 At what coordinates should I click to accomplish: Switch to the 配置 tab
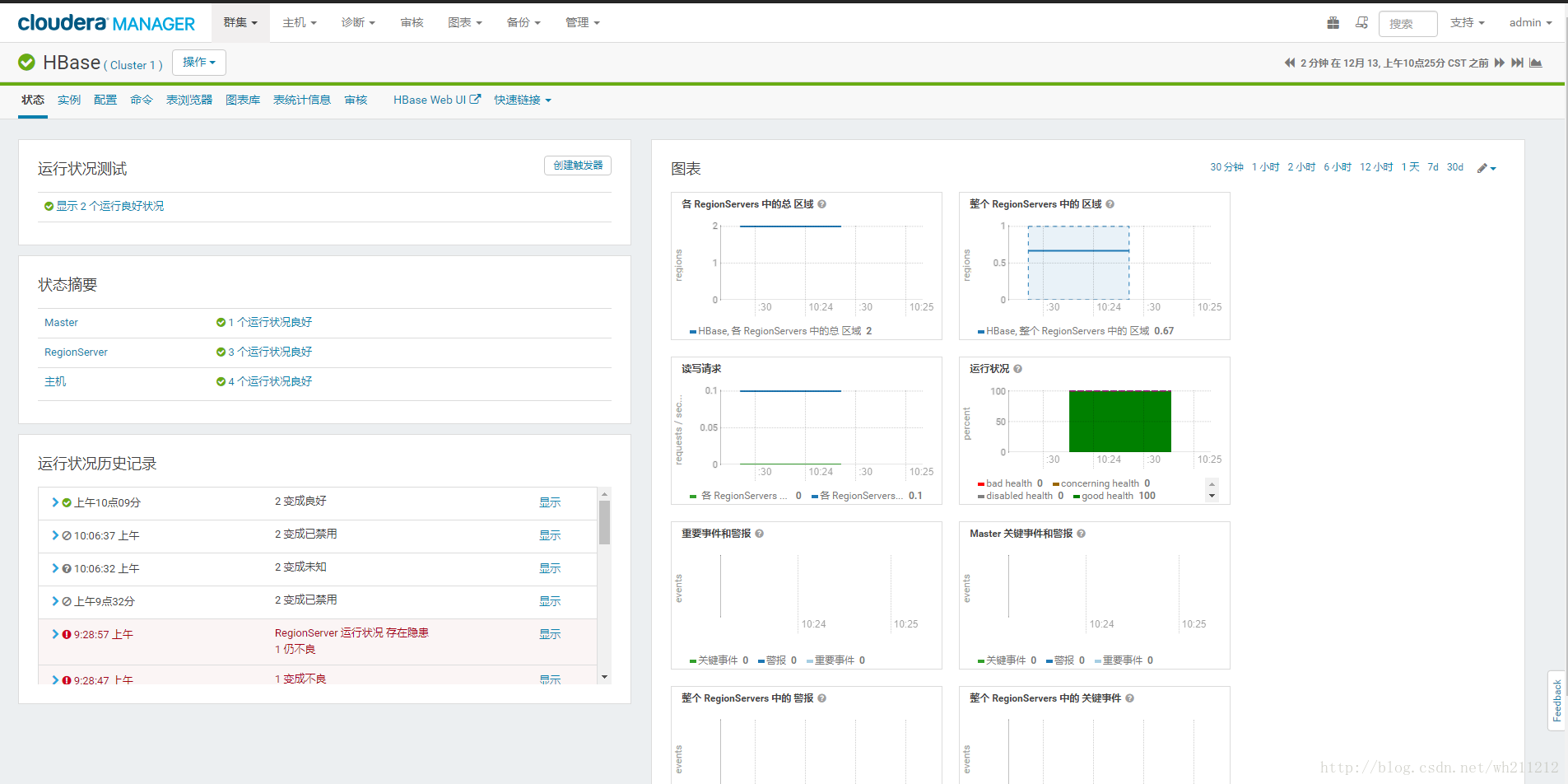[x=105, y=100]
